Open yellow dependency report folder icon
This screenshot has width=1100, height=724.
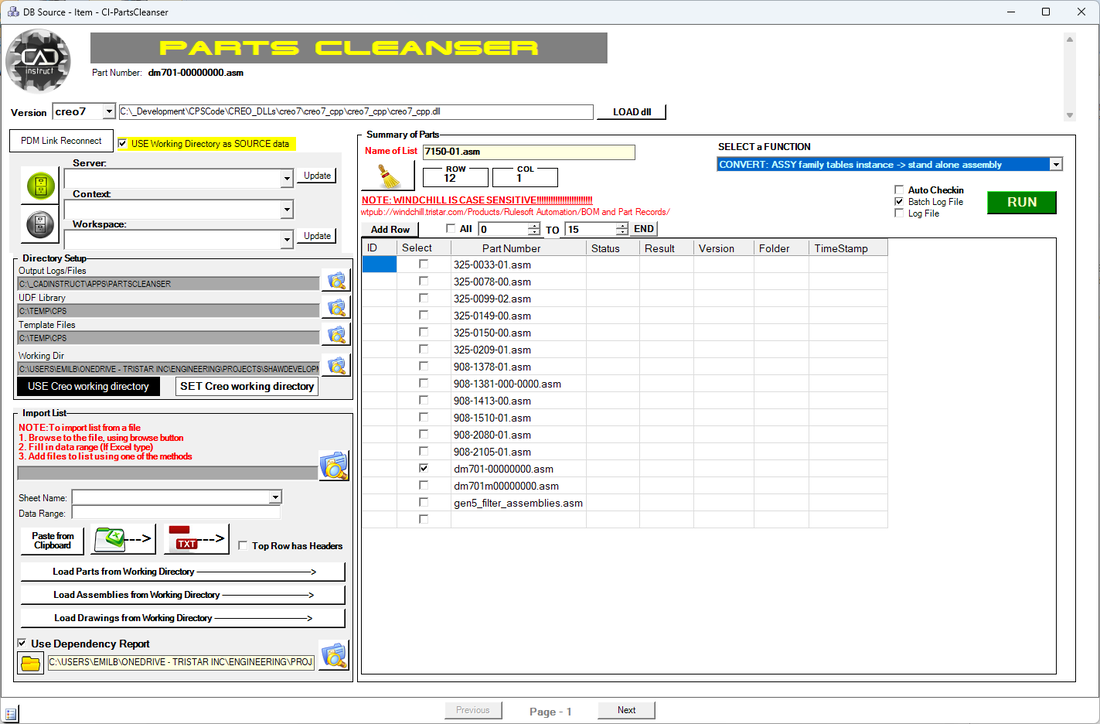(x=29, y=661)
